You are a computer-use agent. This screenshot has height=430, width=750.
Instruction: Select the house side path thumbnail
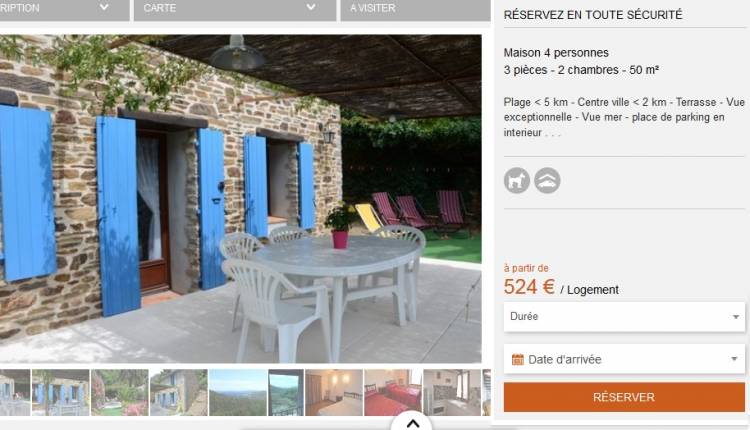(178, 392)
